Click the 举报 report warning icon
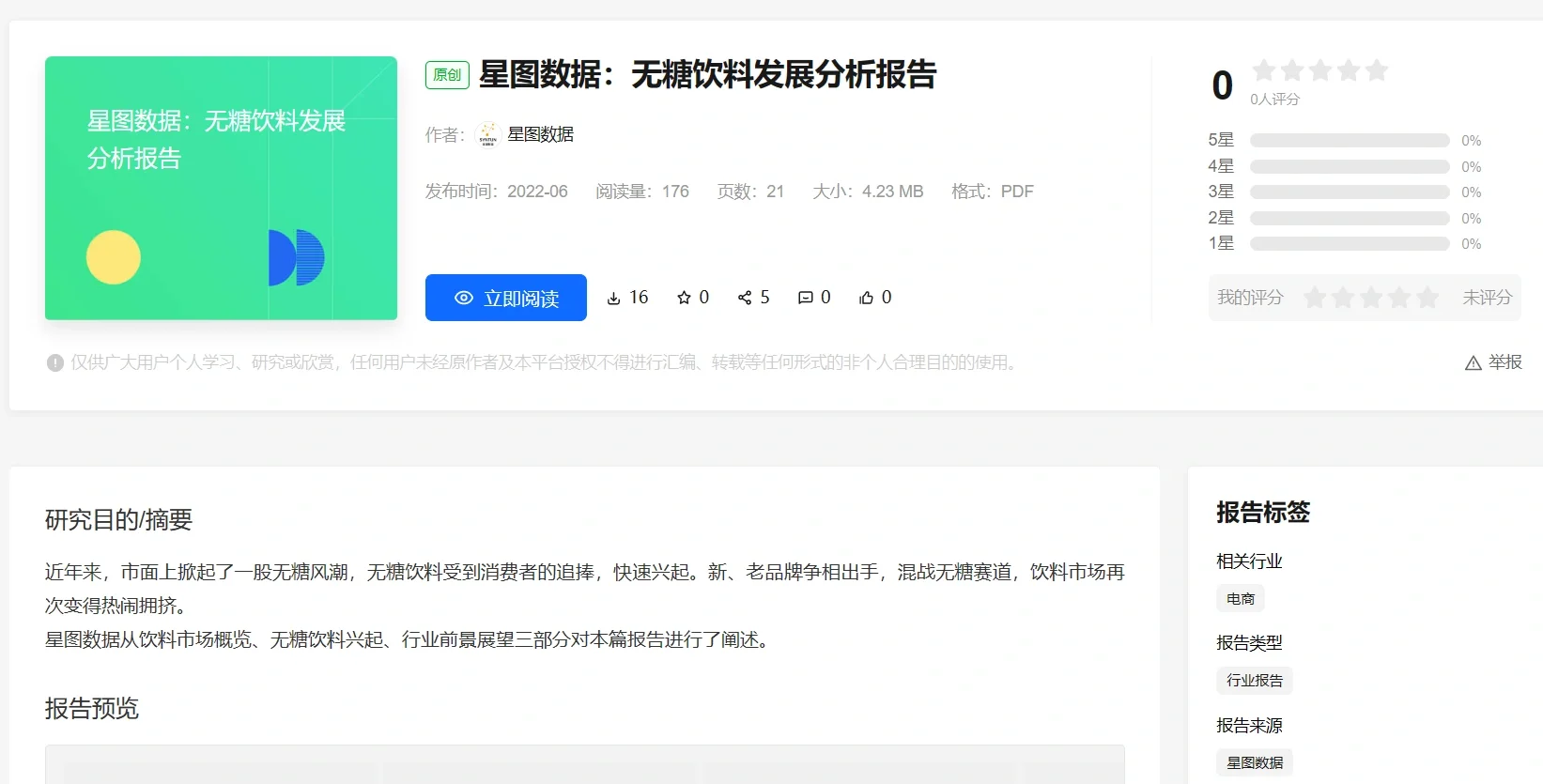Screen dimensions: 1543x784 [x=1474, y=363]
